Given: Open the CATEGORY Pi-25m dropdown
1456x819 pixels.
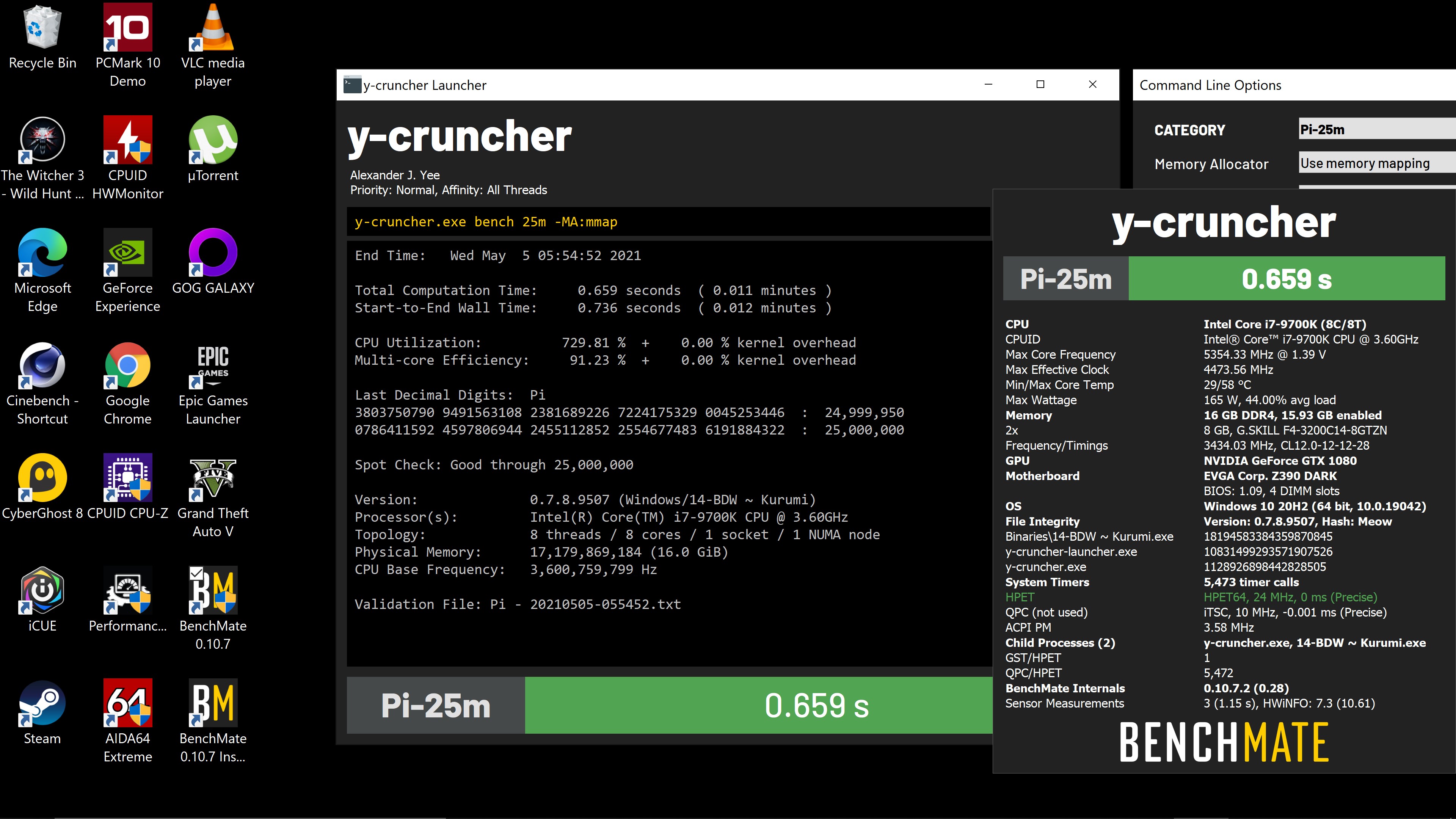Looking at the screenshot, I should click(1377, 129).
